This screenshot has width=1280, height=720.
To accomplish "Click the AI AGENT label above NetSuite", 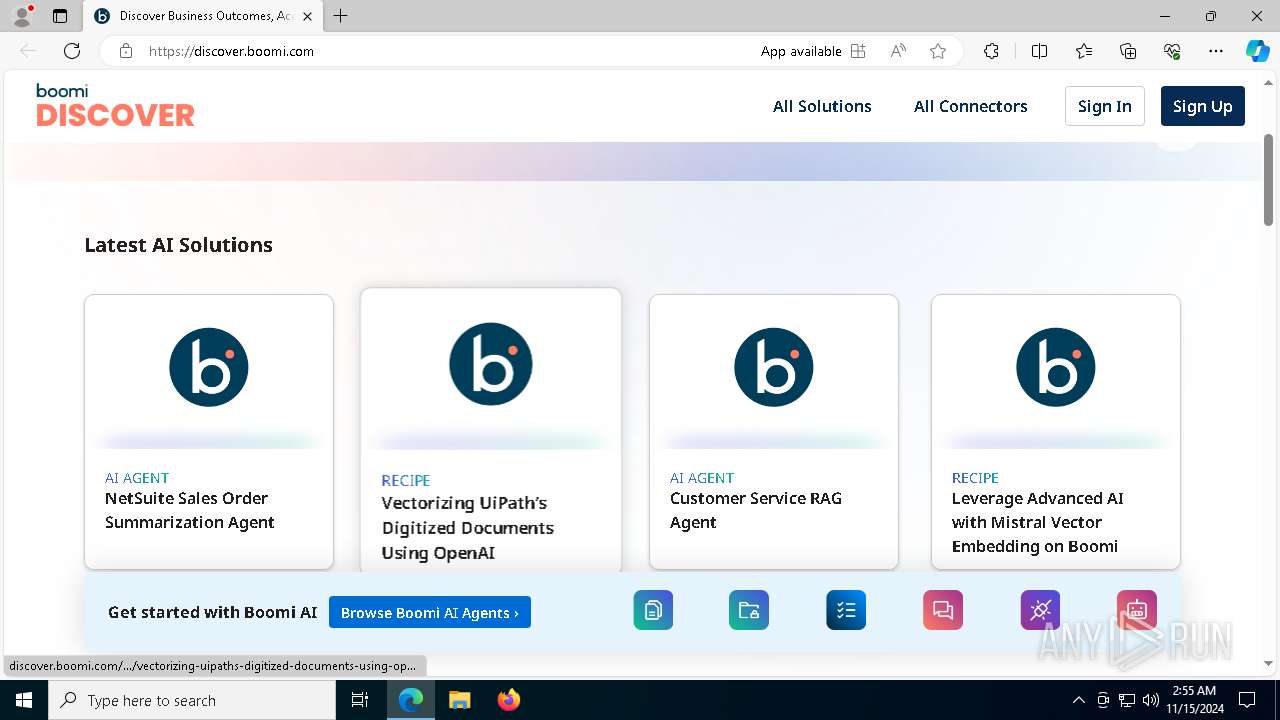I will [x=137, y=478].
